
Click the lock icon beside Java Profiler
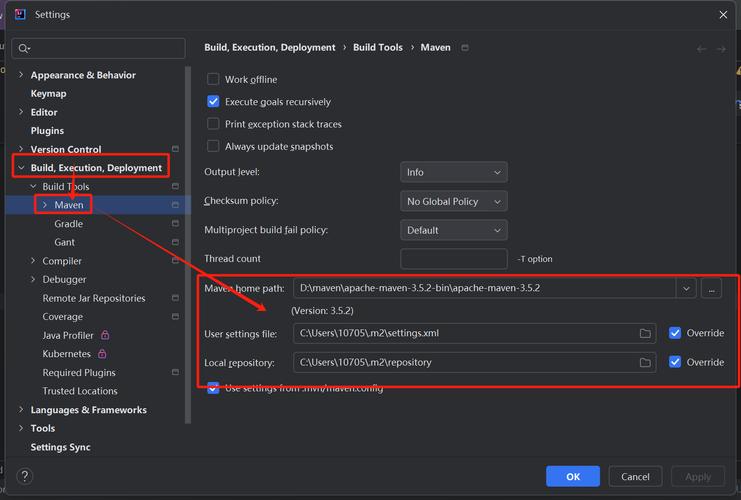pos(105,336)
